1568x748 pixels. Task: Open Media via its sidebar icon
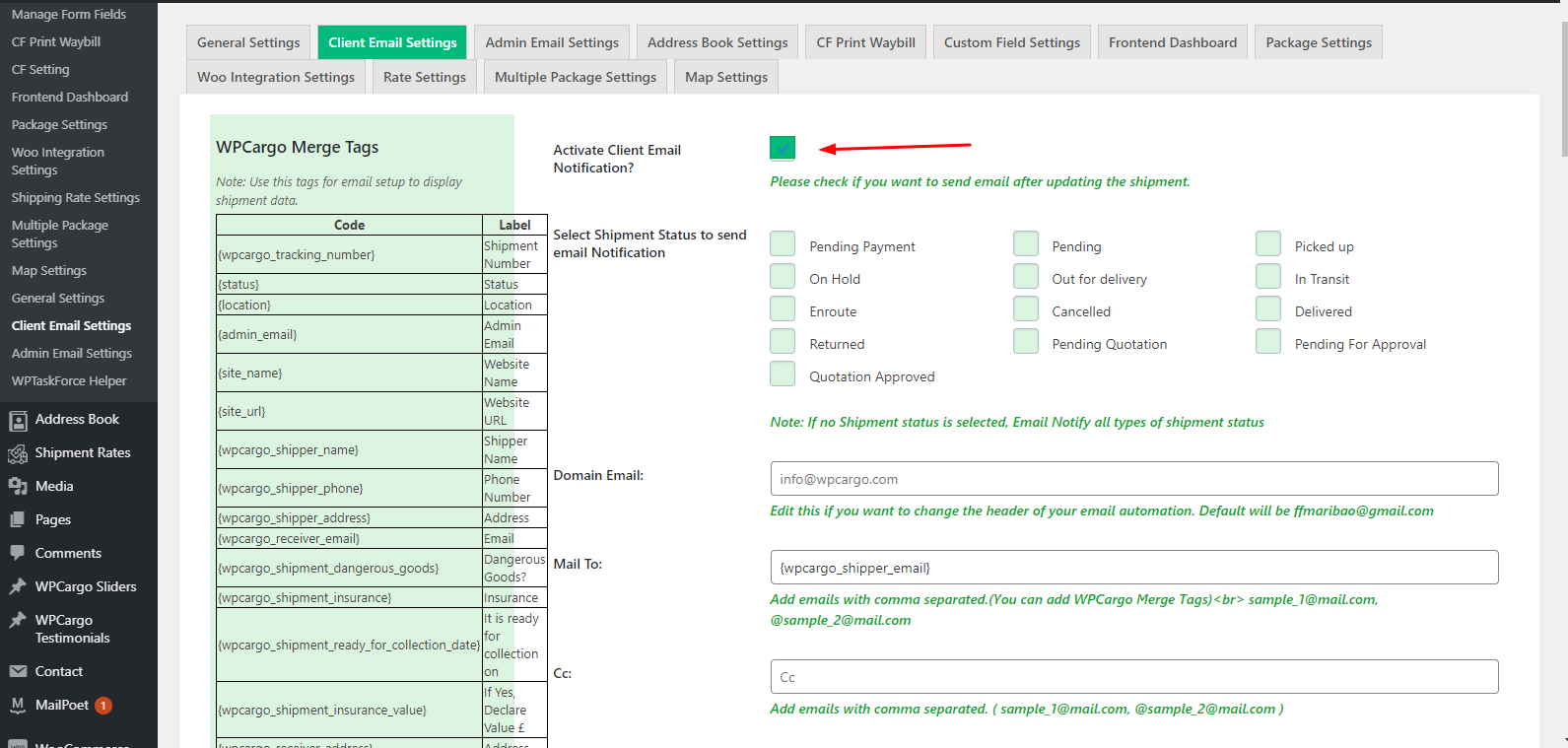point(18,487)
